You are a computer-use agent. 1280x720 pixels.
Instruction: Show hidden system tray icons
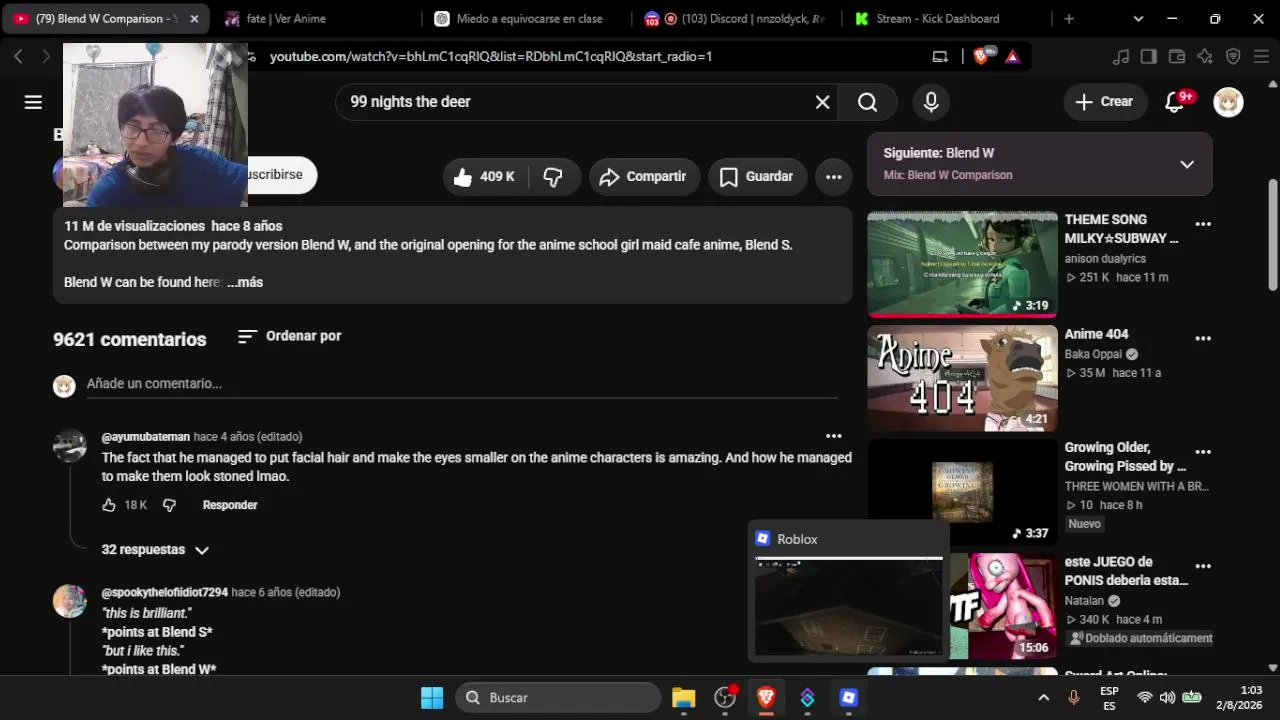point(1043,697)
